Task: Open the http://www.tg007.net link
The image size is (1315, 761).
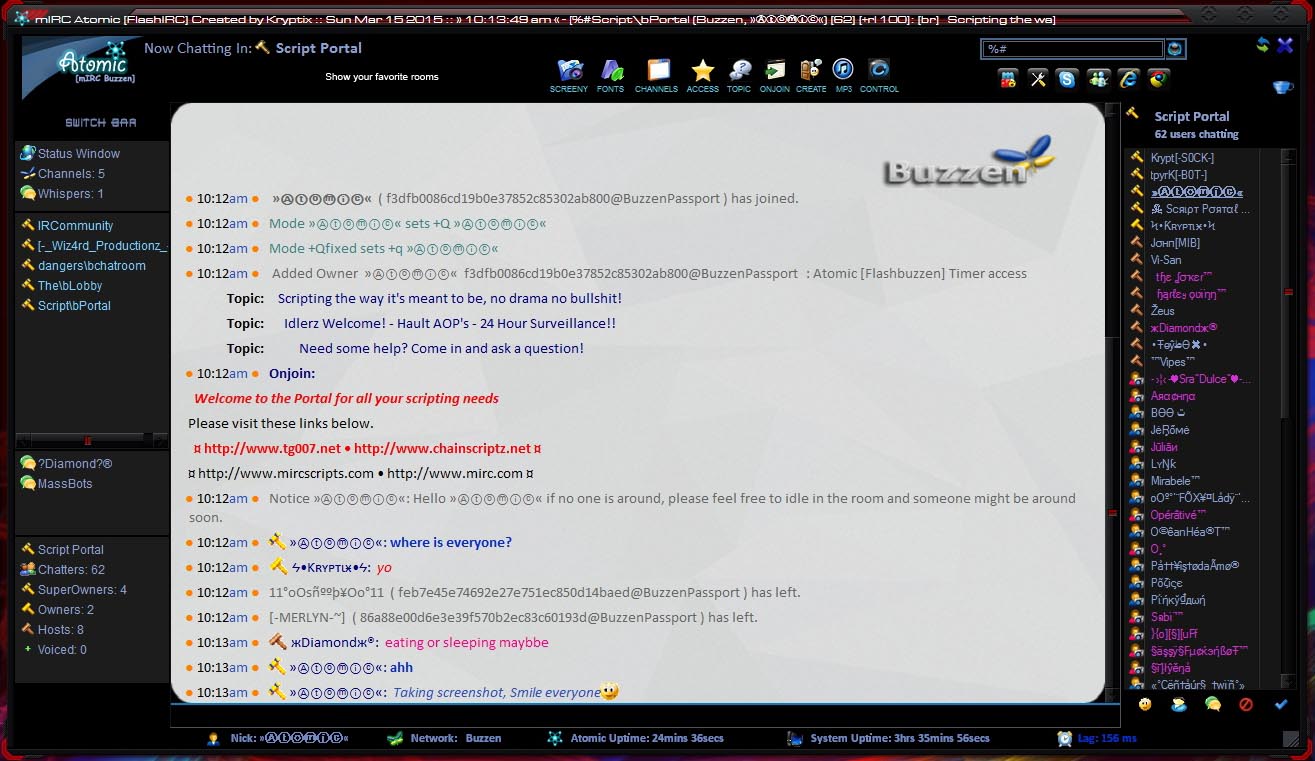Action: tap(272, 449)
